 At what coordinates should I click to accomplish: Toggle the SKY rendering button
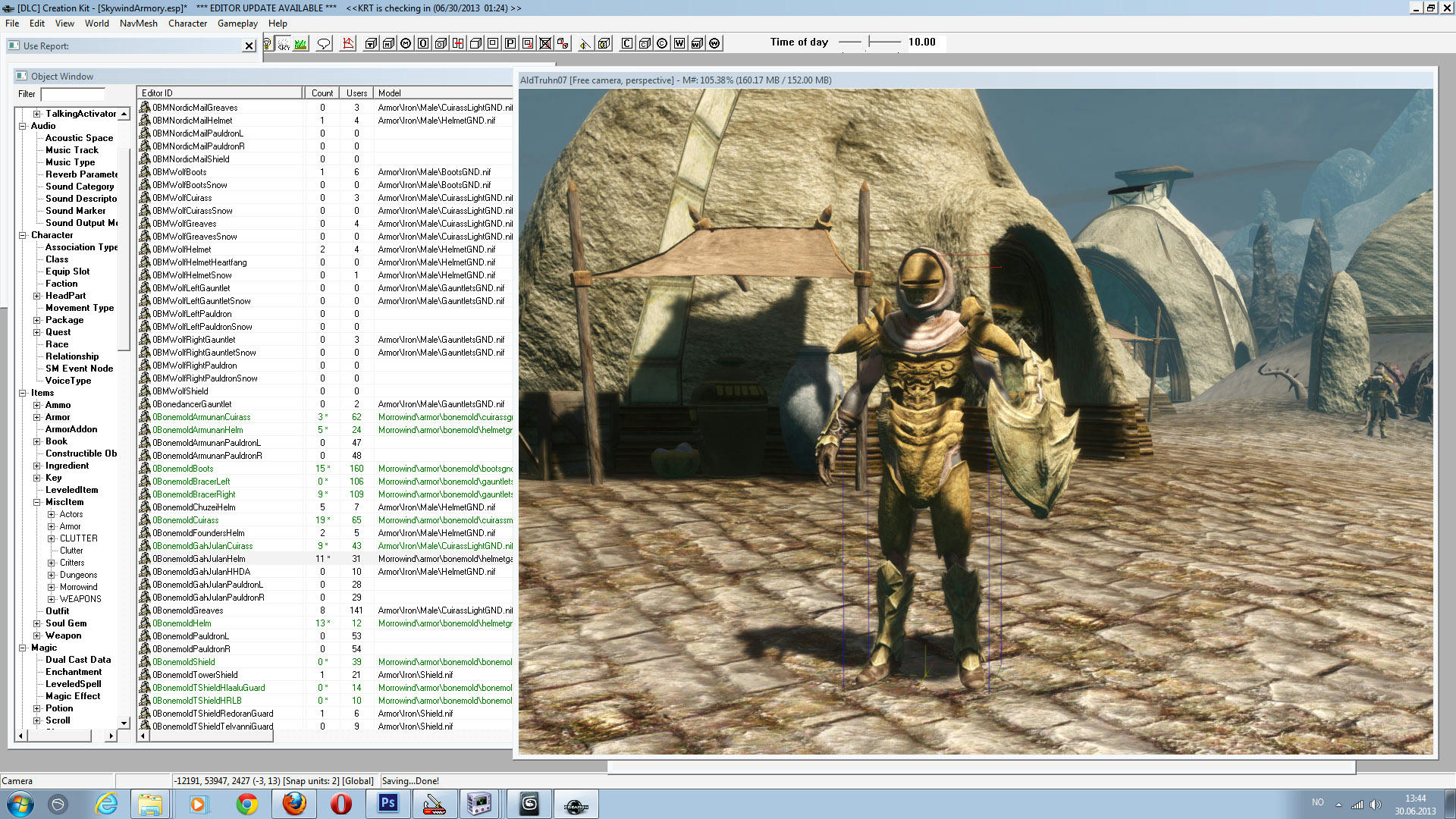coord(284,43)
